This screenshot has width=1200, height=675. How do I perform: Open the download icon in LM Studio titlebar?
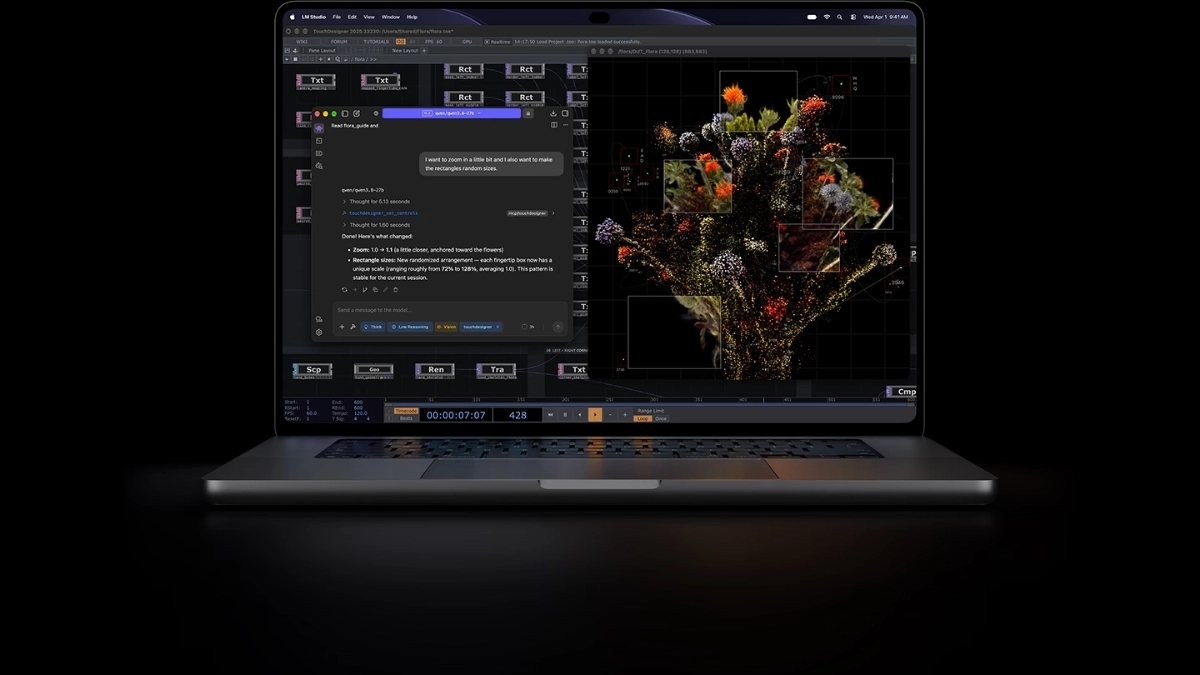(x=554, y=114)
